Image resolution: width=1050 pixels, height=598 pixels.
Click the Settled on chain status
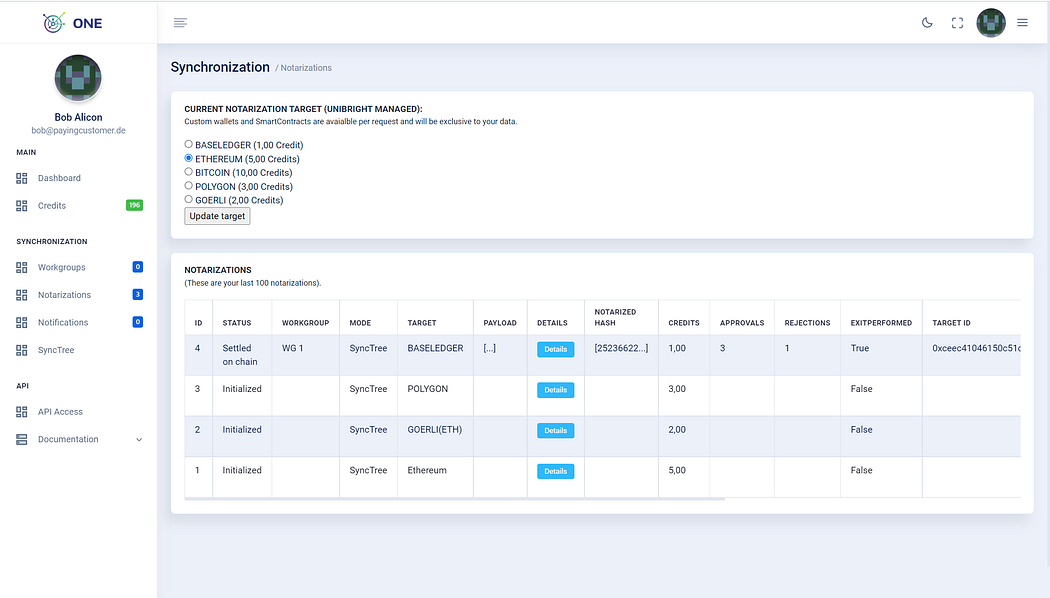click(240, 355)
